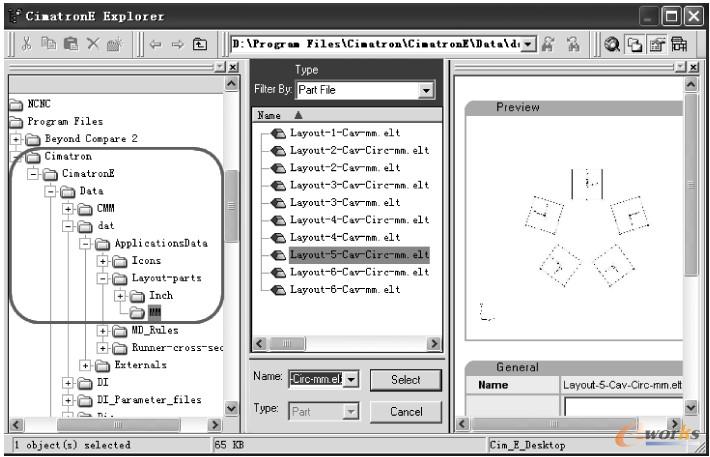
Task: Open the Filter By Part File dropdown
Action: pyautogui.click(x=428, y=91)
